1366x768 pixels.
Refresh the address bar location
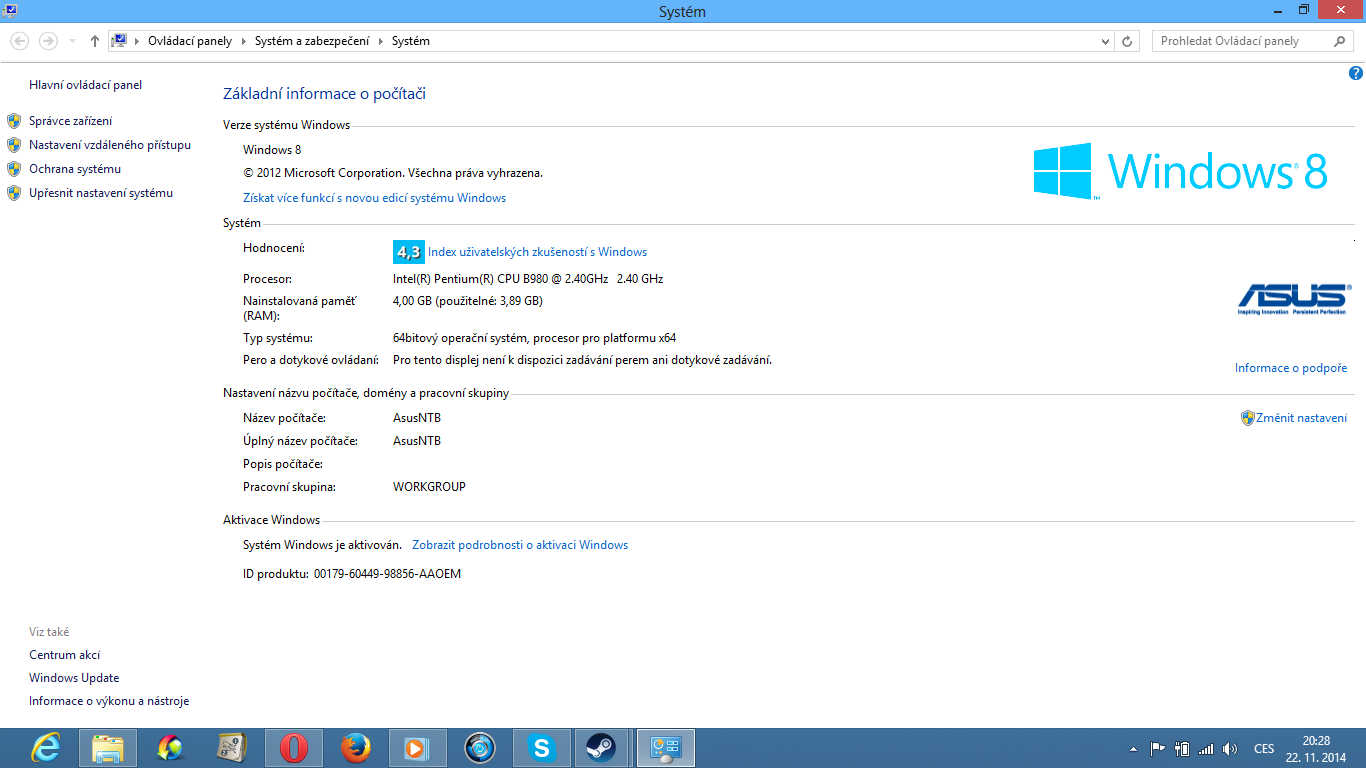pyautogui.click(x=1128, y=41)
